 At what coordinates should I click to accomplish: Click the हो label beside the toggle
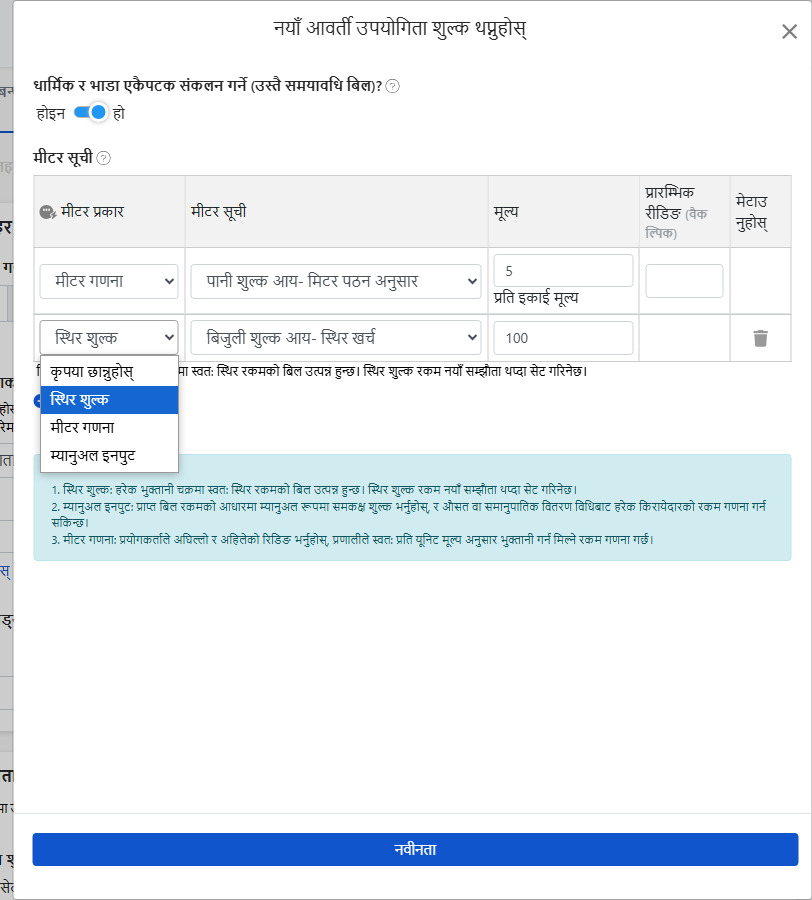[x=119, y=113]
